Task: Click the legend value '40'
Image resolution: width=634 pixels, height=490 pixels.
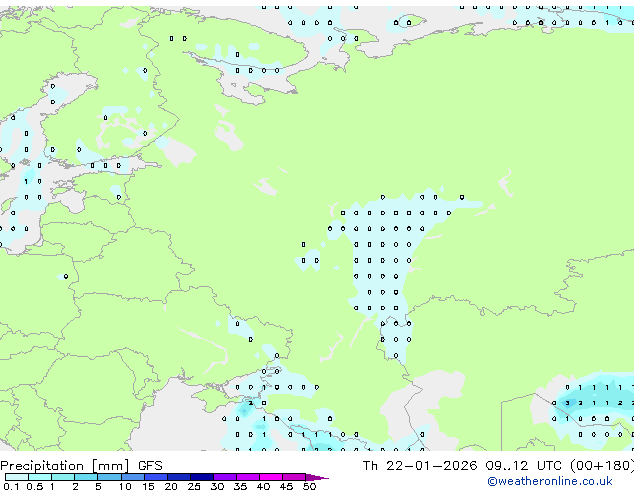Action: click(x=263, y=486)
